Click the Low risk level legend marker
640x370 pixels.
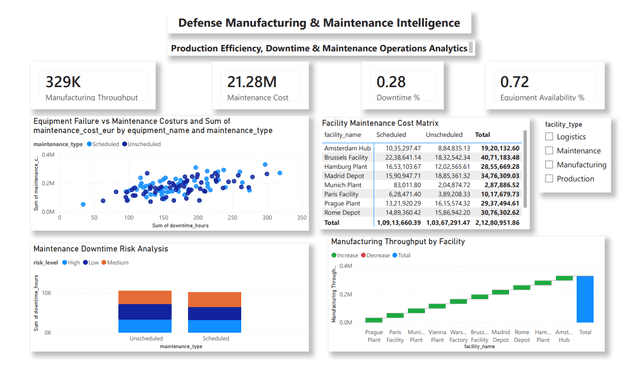[x=85, y=262]
